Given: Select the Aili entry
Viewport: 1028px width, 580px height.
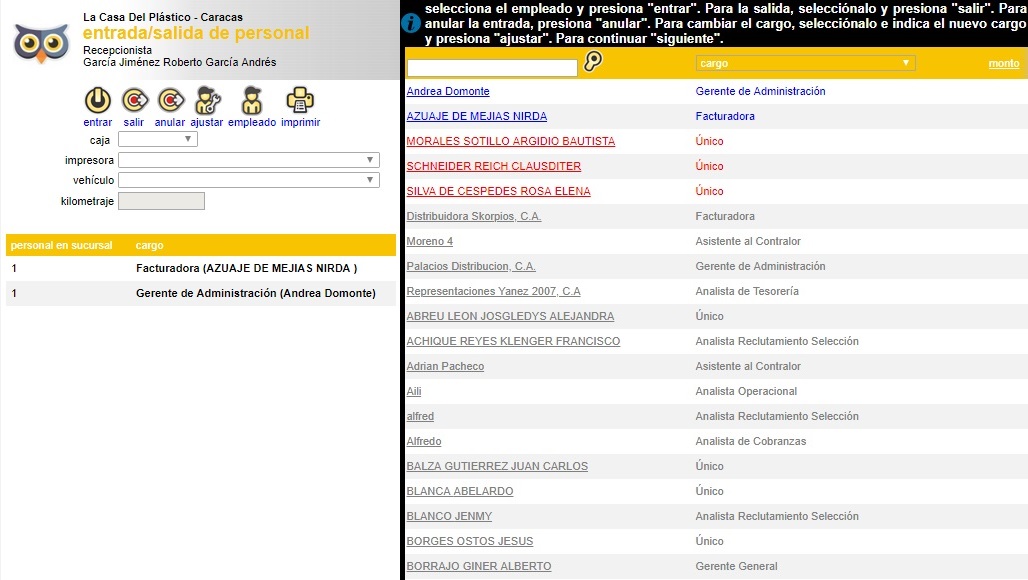Looking at the screenshot, I should [414, 391].
